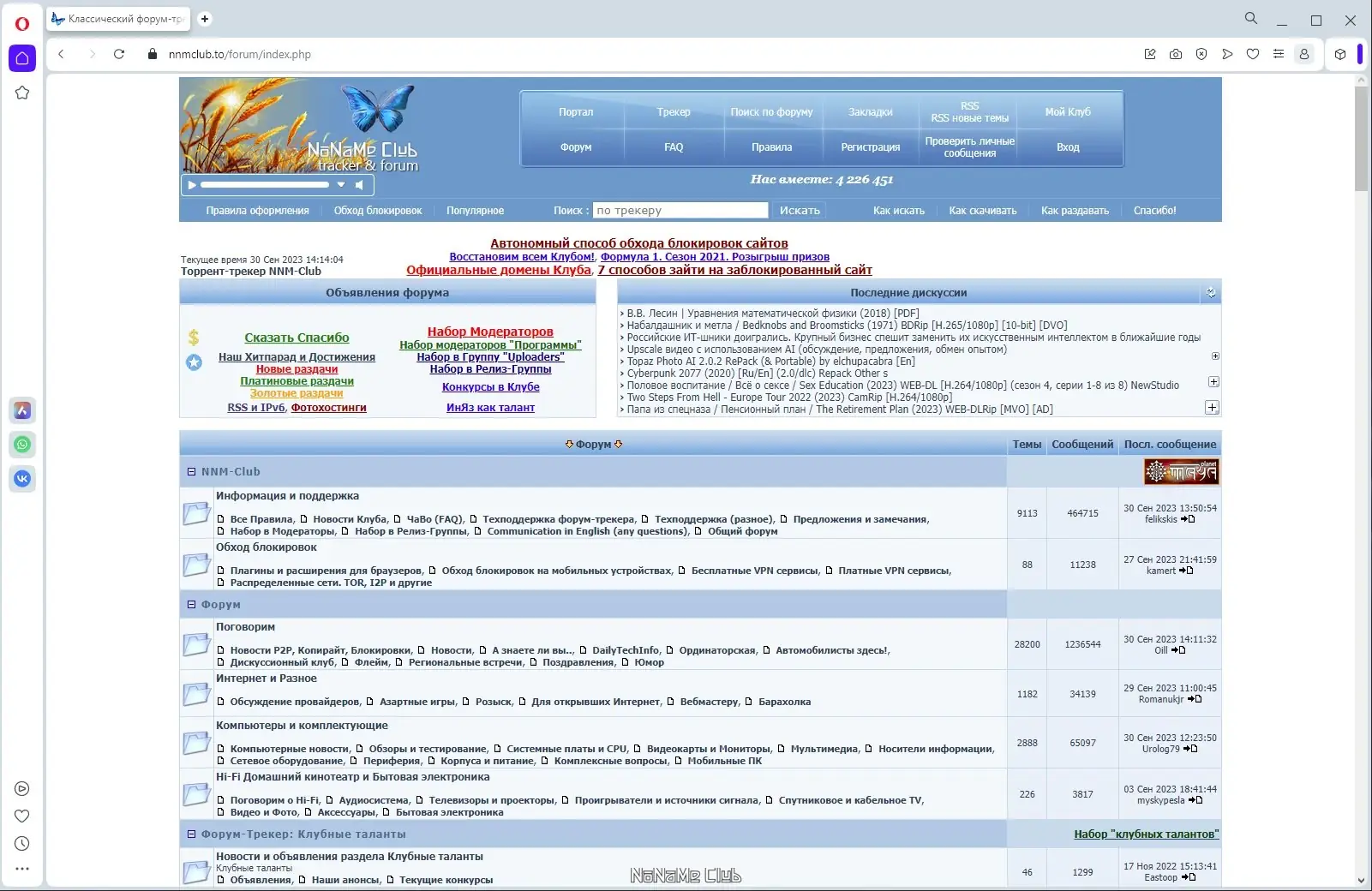Viewport: 1372px width, 891px height.
Task: Open Easy setup sliders icon
Action: (x=1279, y=54)
